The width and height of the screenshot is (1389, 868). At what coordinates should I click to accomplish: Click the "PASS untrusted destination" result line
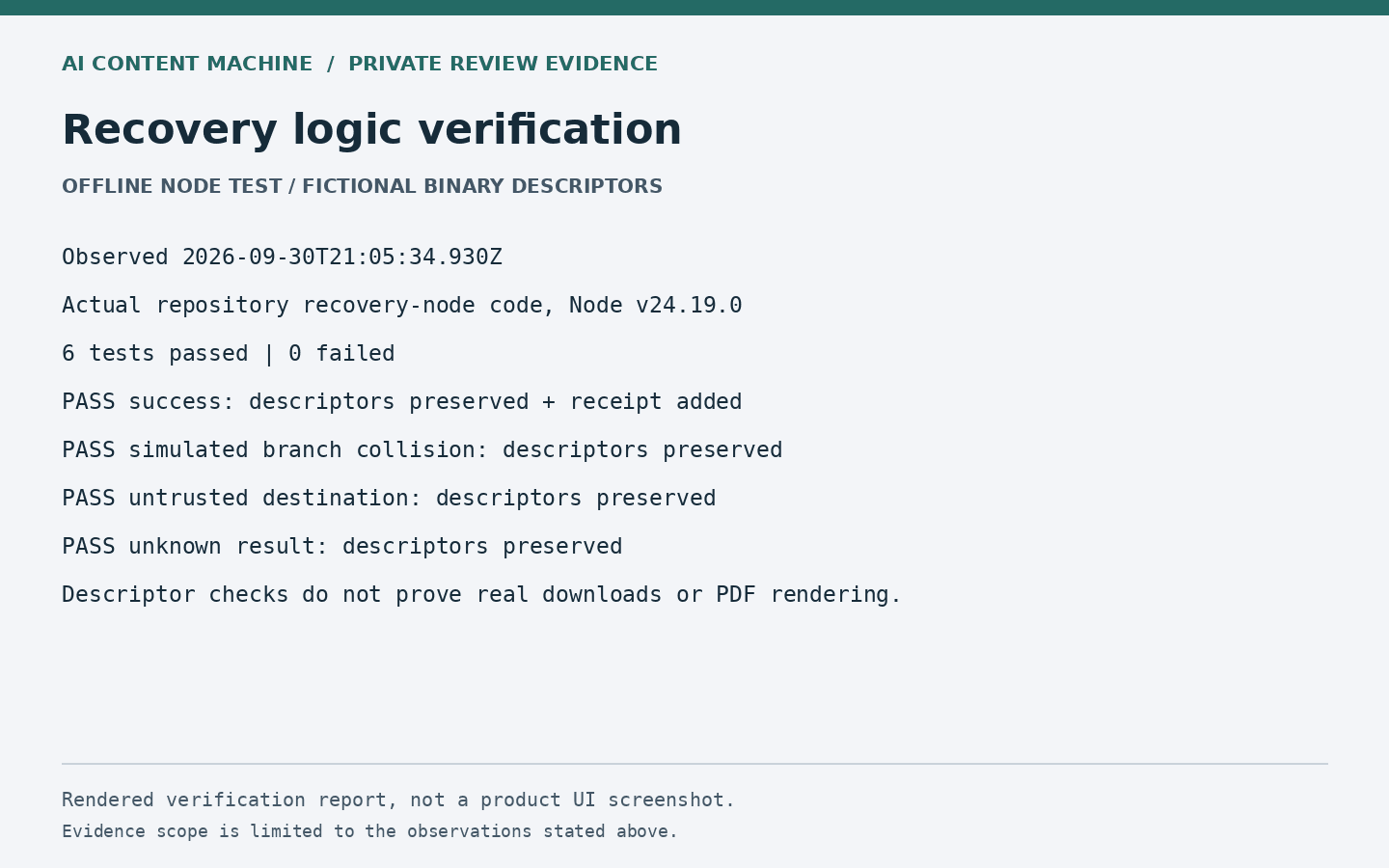(389, 499)
